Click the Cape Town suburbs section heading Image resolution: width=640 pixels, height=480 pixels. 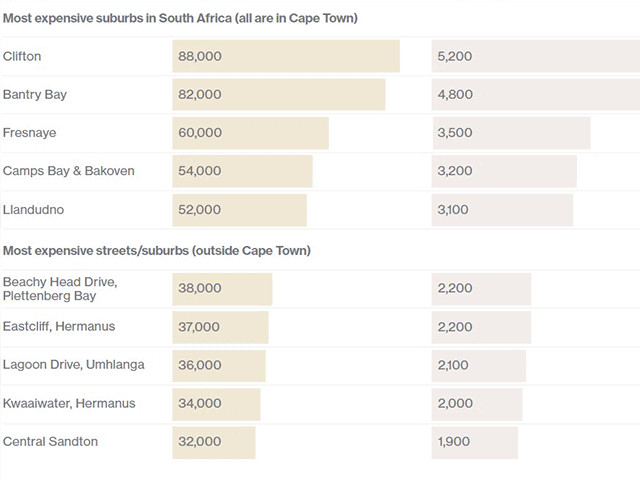point(180,18)
